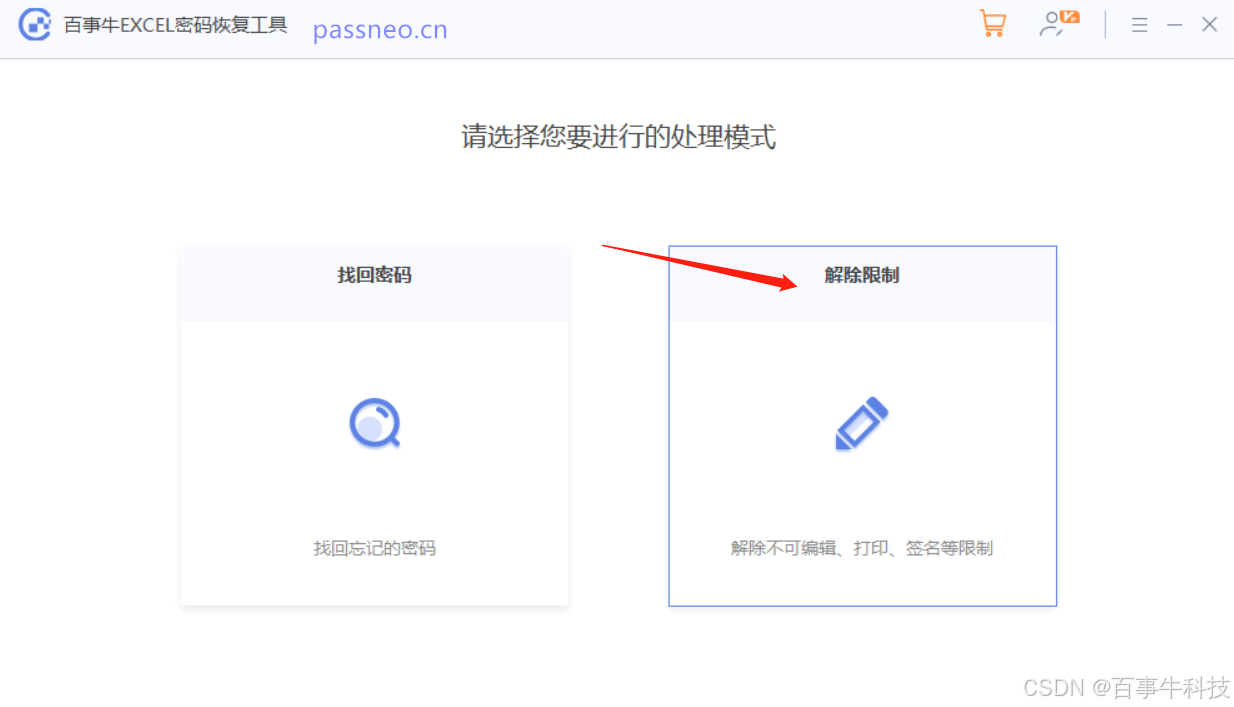Viewport: 1234px width, 707px height.
Task: Minimize the password recovery tool window
Action: click(x=1175, y=25)
